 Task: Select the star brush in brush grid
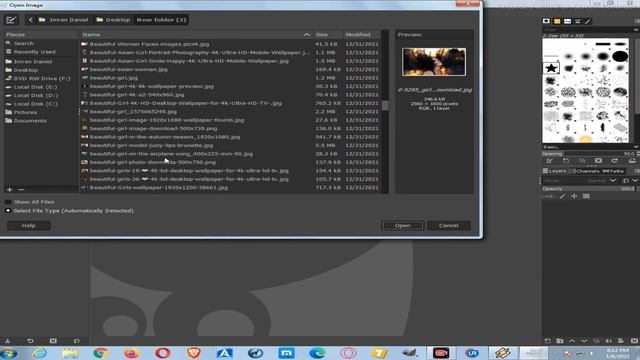click(551, 68)
